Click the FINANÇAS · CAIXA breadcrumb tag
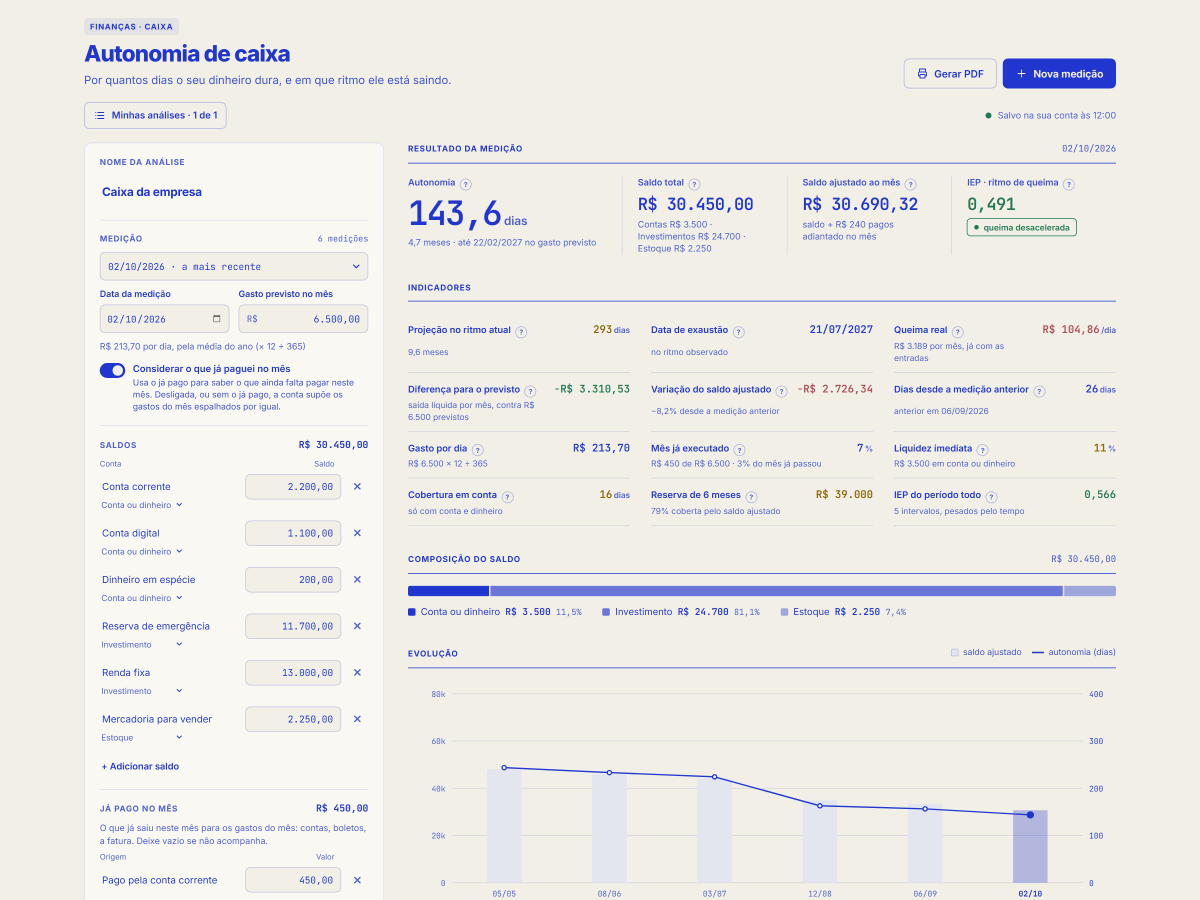Viewport: 1200px width, 900px height. click(132, 27)
